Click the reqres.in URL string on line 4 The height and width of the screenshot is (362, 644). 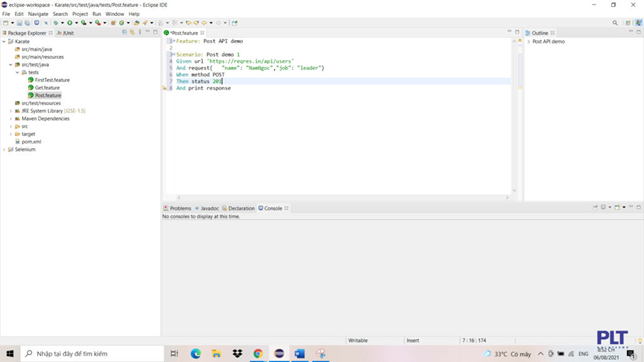[x=251, y=61]
